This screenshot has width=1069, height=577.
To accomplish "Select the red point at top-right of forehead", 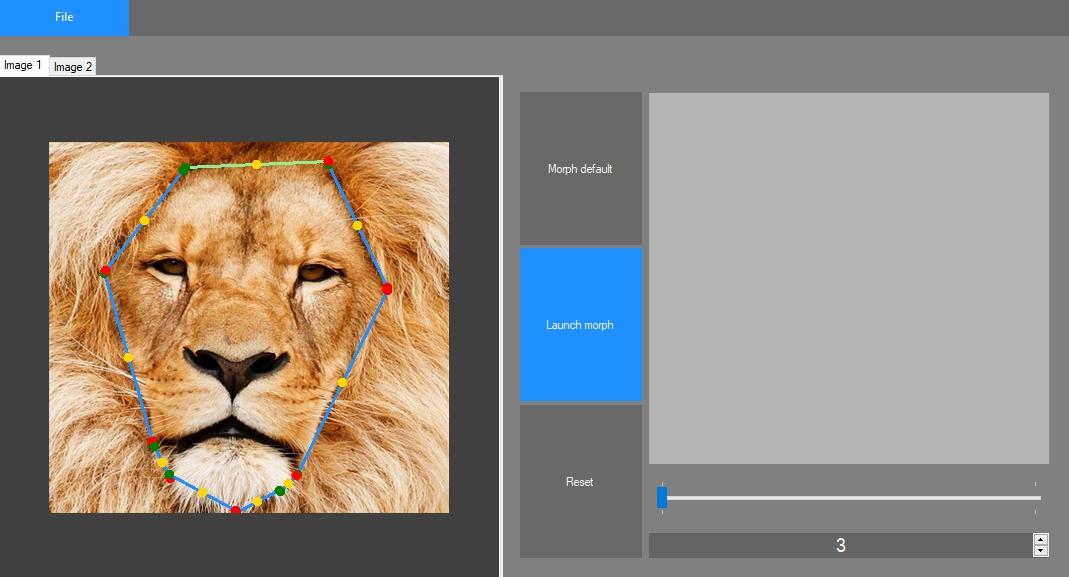I will [x=329, y=162].
